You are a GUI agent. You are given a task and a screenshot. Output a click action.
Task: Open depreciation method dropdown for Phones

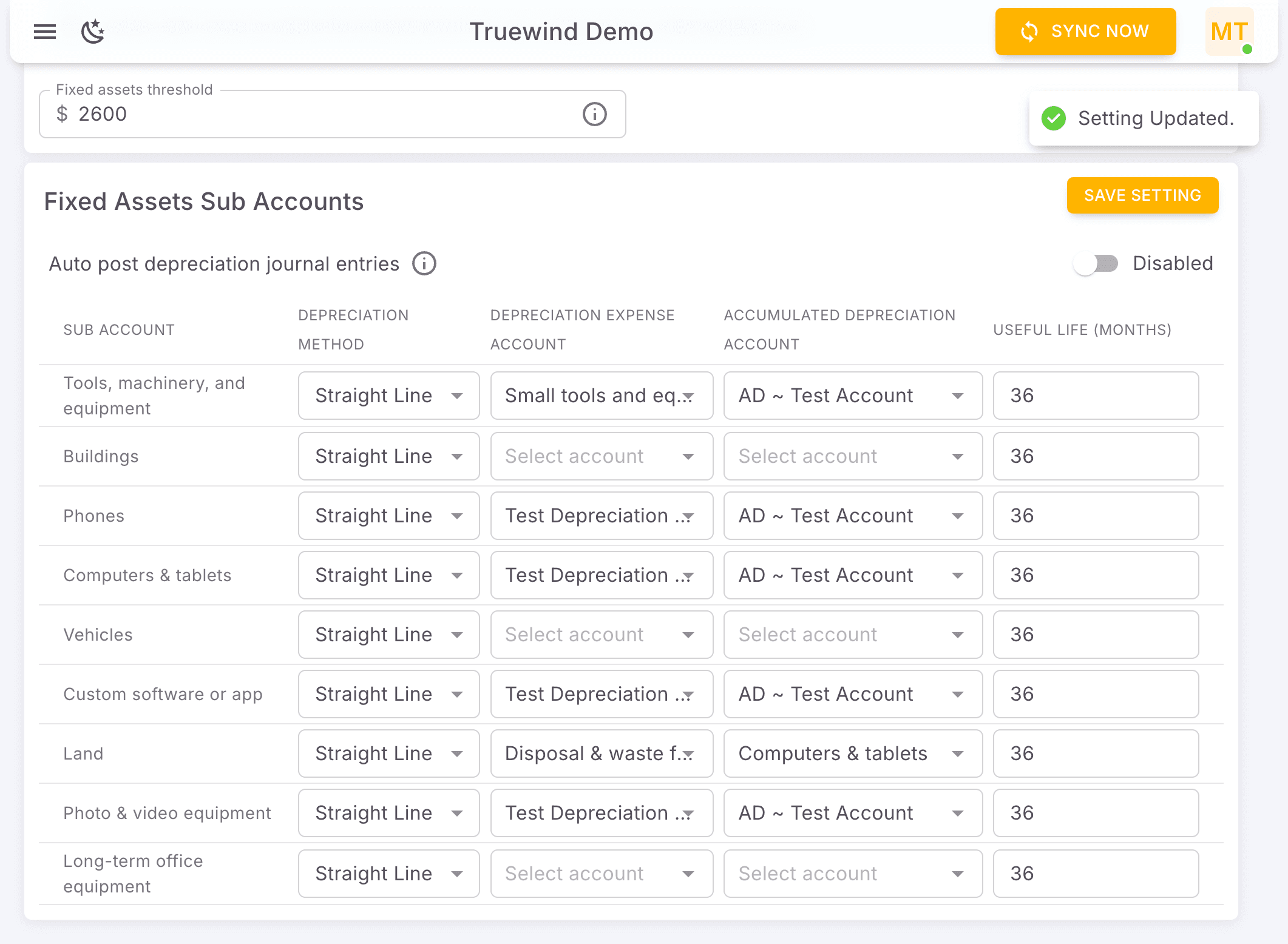(x=388, y=516)
